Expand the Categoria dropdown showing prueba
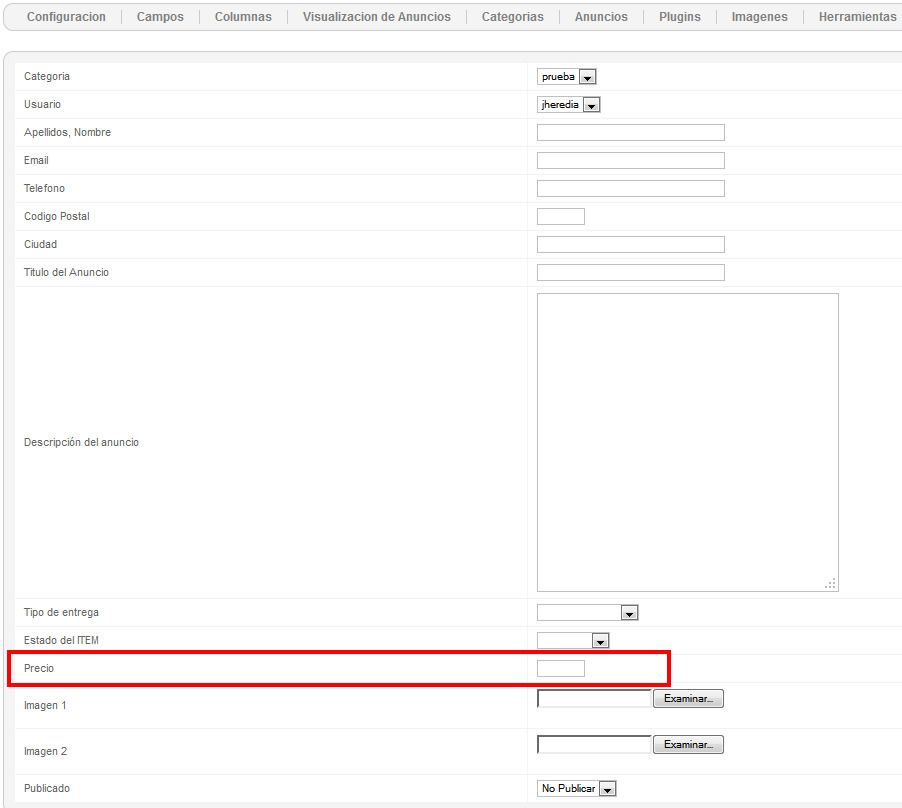Screen dimensions: 902x808 pyautogui.click(x=567, y=76)
